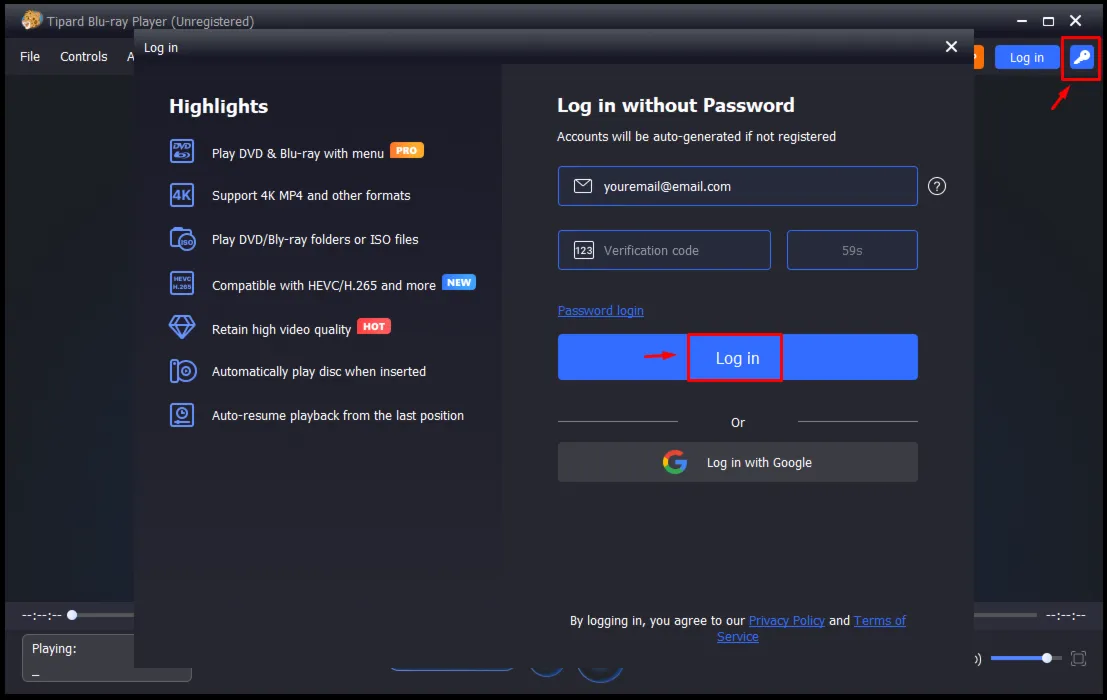
Task: Click the 'Log in without Password' heading
Action: (x=676, y=105)
